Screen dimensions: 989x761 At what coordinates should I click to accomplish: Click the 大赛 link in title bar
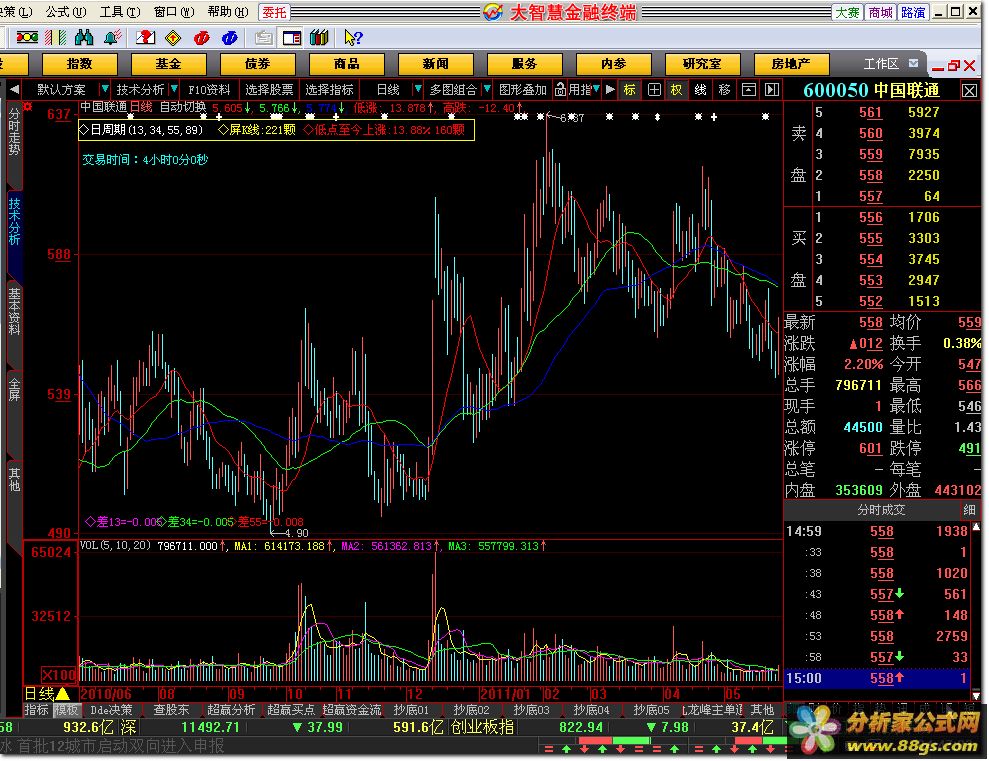point(847,12)
